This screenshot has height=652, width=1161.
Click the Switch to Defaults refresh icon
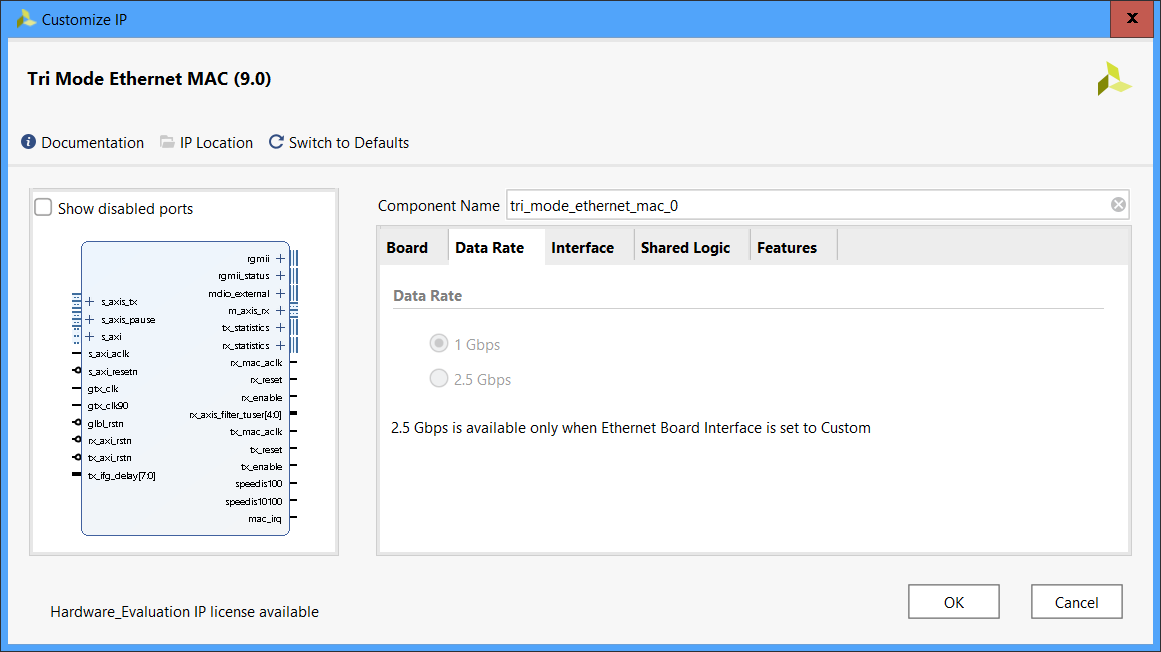(276, 142)
